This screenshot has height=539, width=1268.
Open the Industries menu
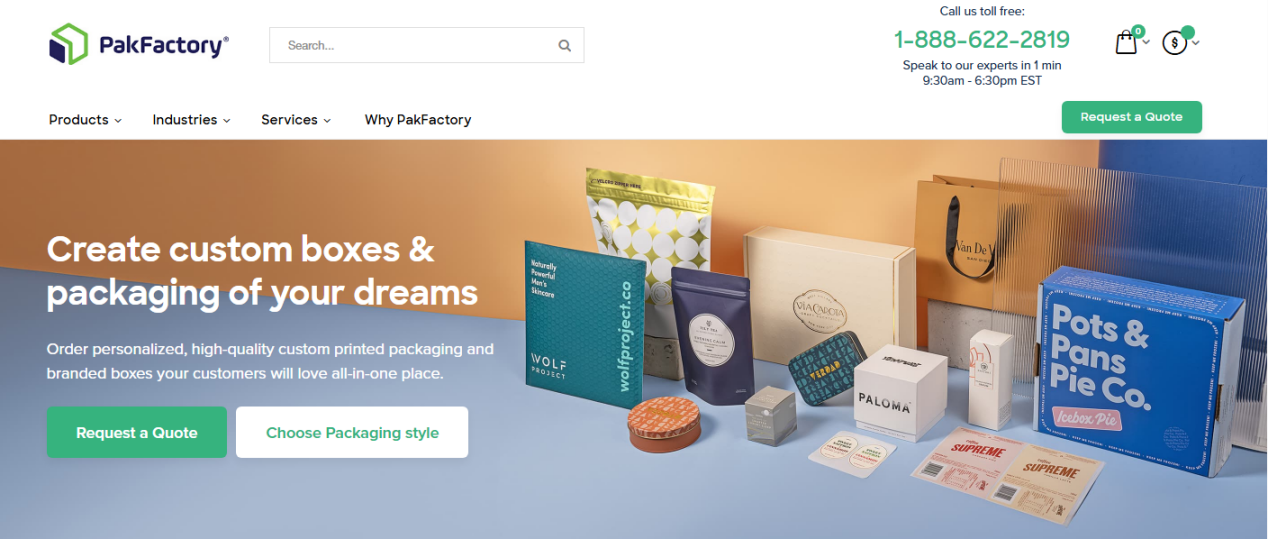[x=191, y=119]
